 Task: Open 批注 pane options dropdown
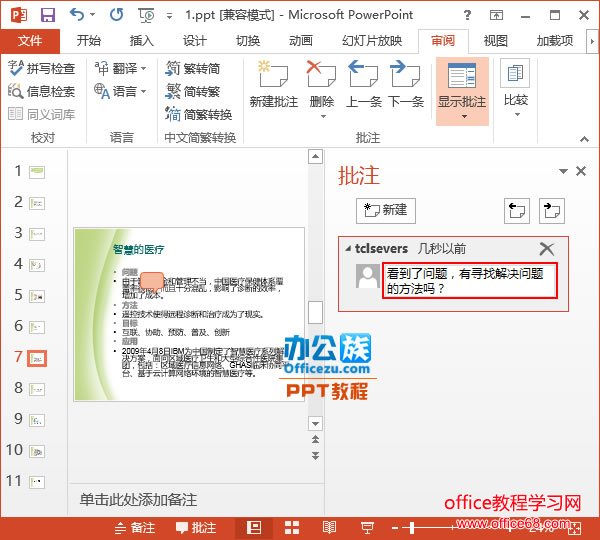(x=563, y=171)
